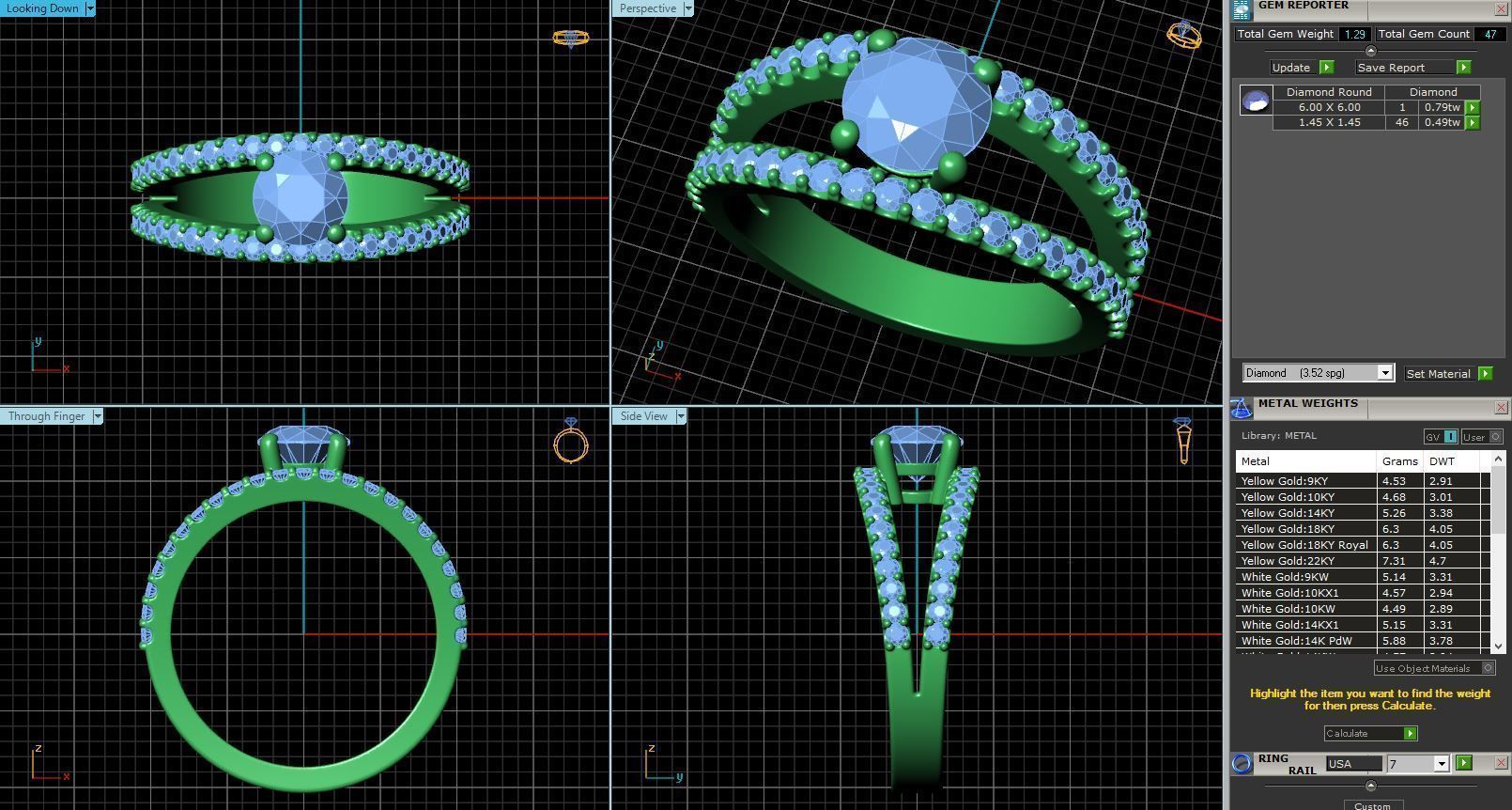This screenshot has width=1512, height=810.
Task: Click the 6.00 X 6.00 gem size cell
Action: [x=1329, y=107]
